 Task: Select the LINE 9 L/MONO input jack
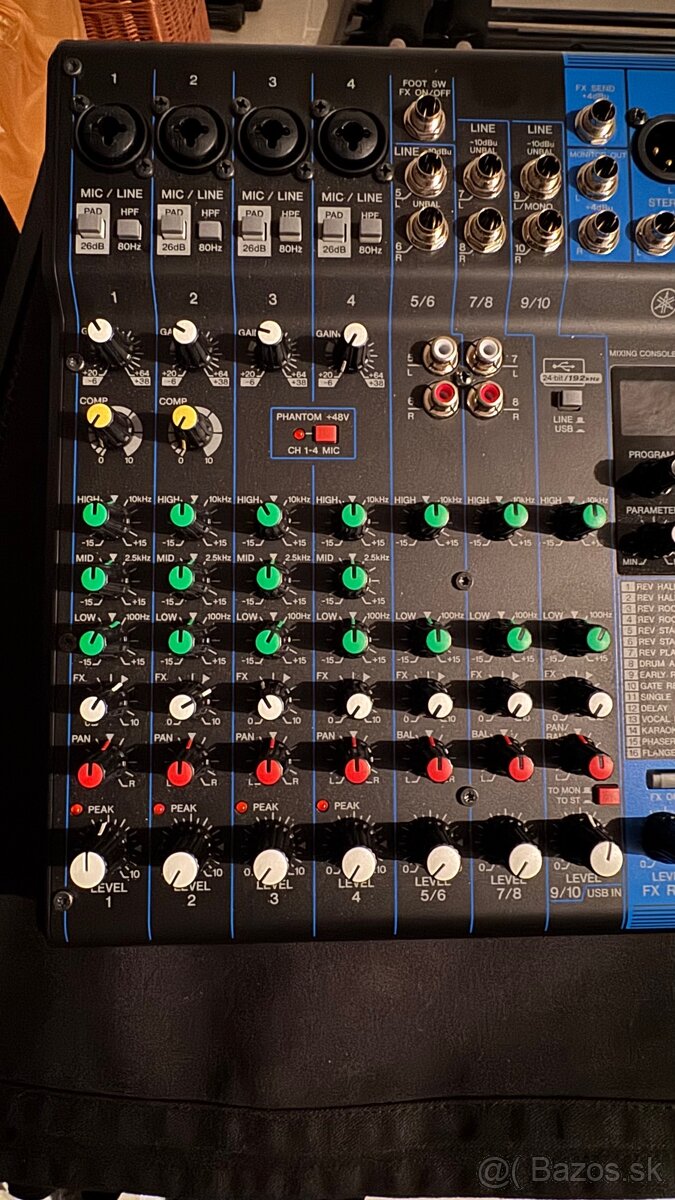[542, 177]
